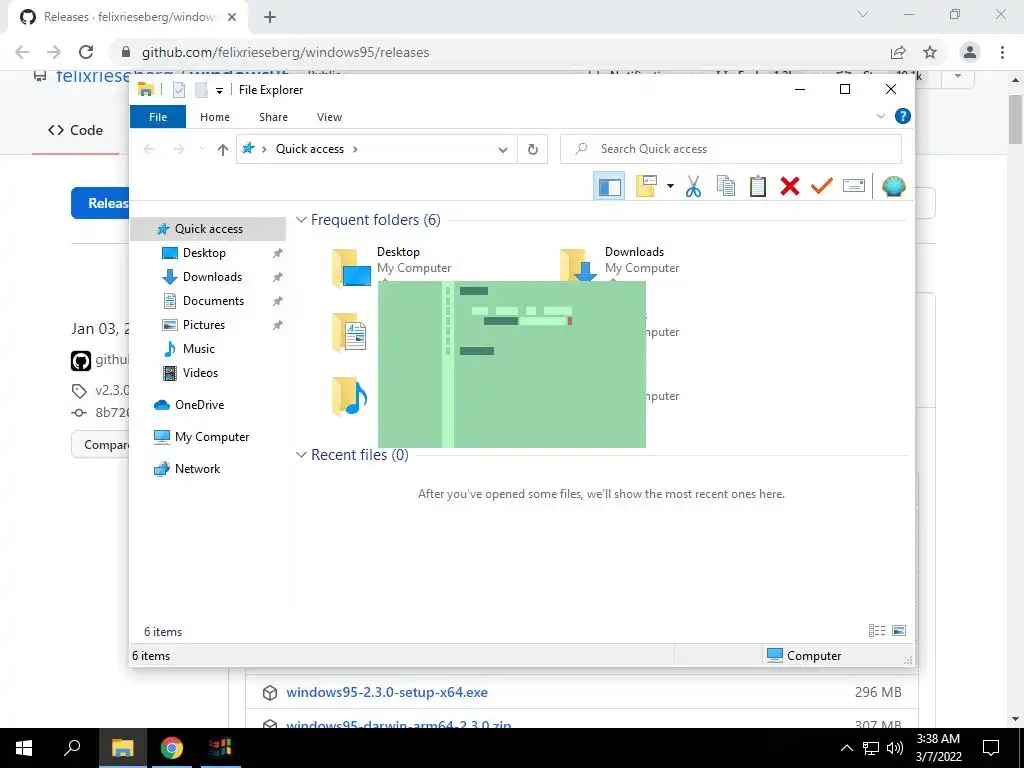
Task: Bookmark this page with star icon
Action: tap(930, 52)
